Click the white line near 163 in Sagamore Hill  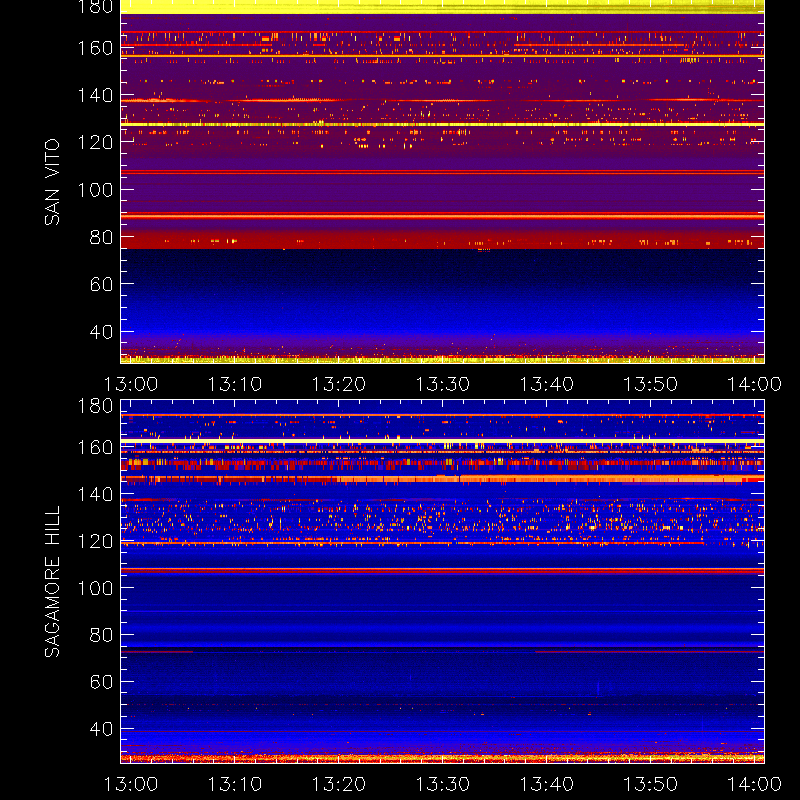click(x=442, y=441)
